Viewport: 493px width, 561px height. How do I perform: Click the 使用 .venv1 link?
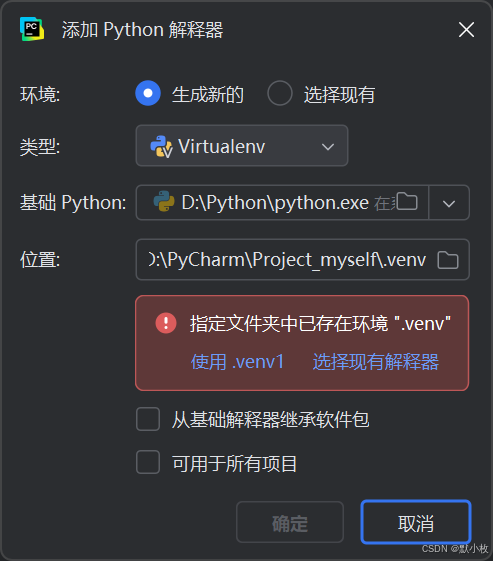tap(238, 362)
